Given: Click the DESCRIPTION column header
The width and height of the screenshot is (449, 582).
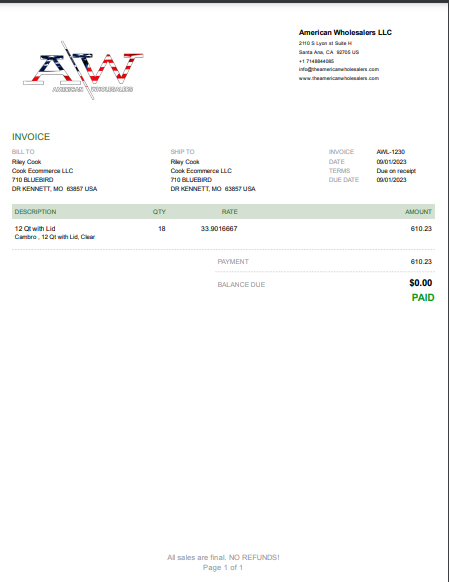Looking at the screenshot, I should tap(35, 212).
